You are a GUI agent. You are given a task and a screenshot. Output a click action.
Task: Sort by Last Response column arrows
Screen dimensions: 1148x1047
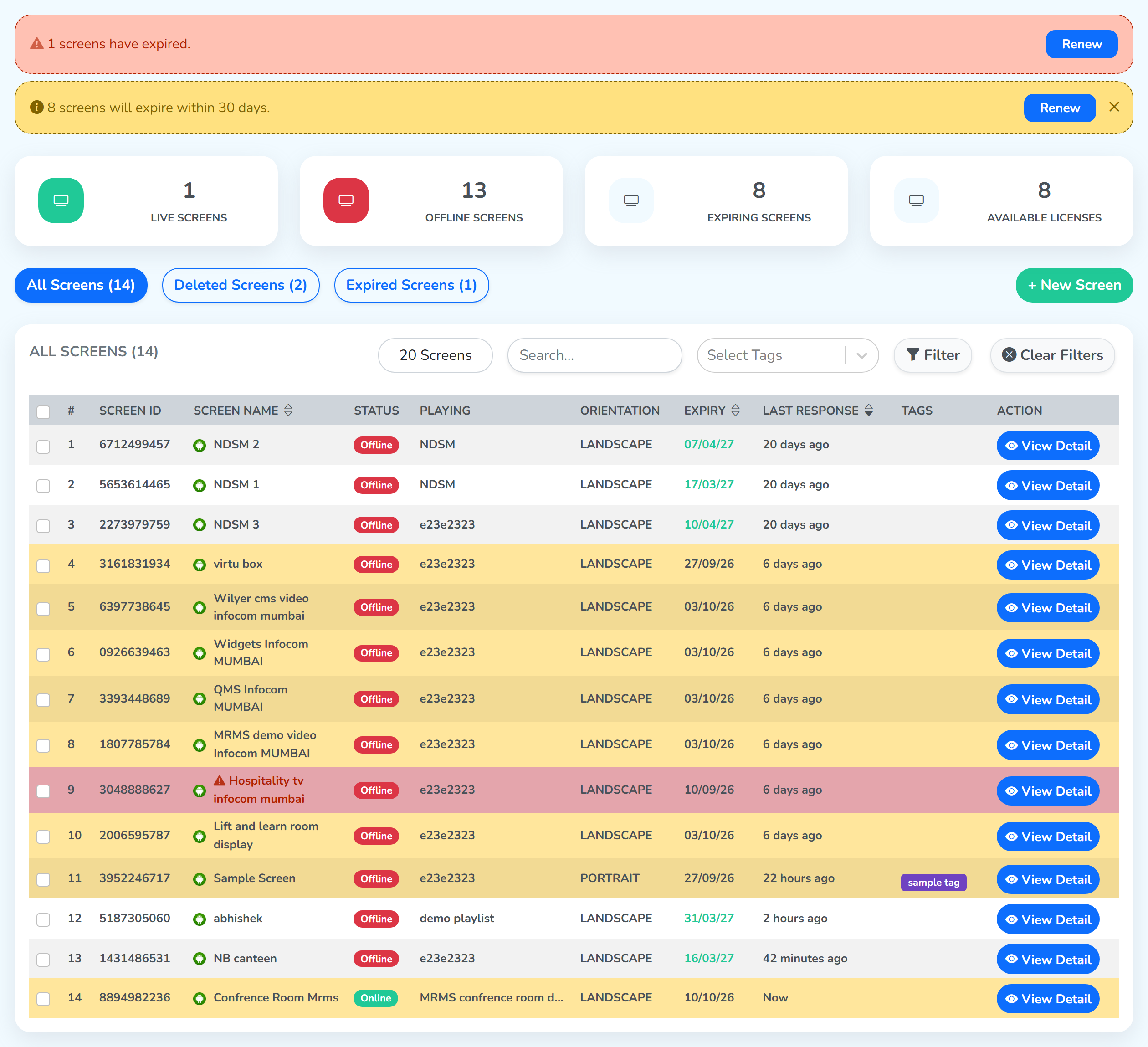[x=869, y=410]
